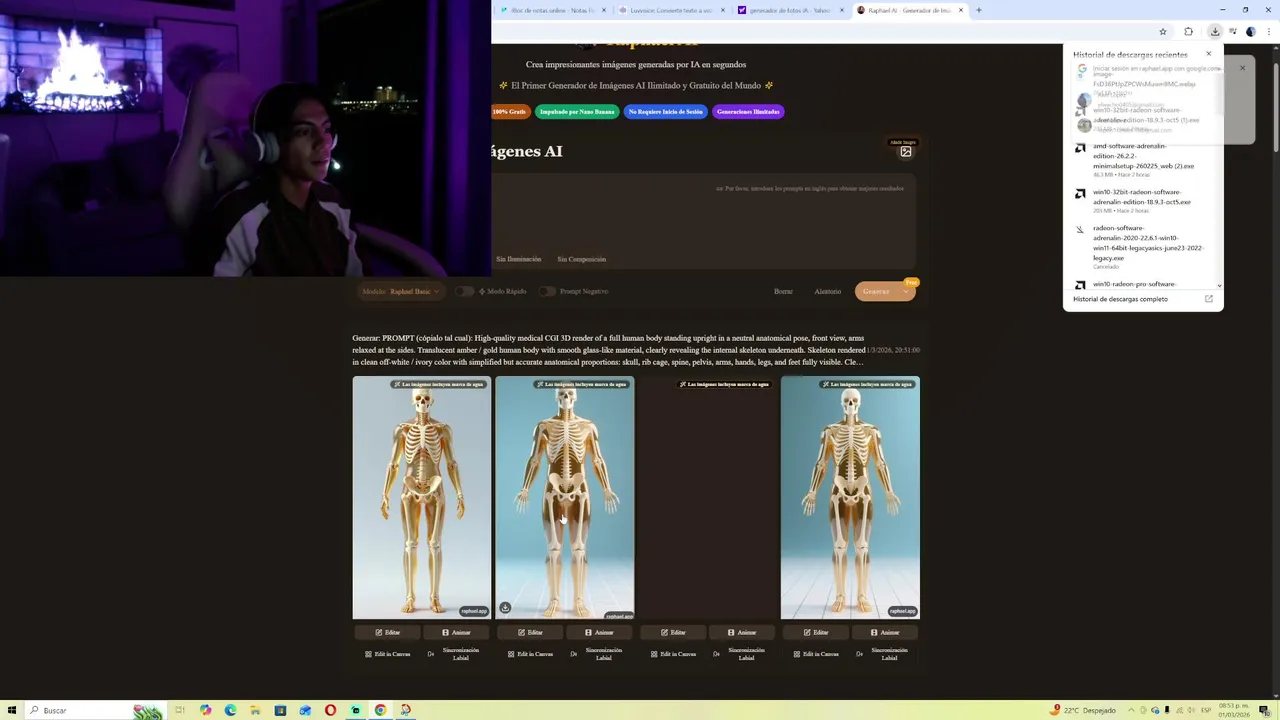Open Task View in the taskbar
Screen dimensions: 1280x720
180,710
